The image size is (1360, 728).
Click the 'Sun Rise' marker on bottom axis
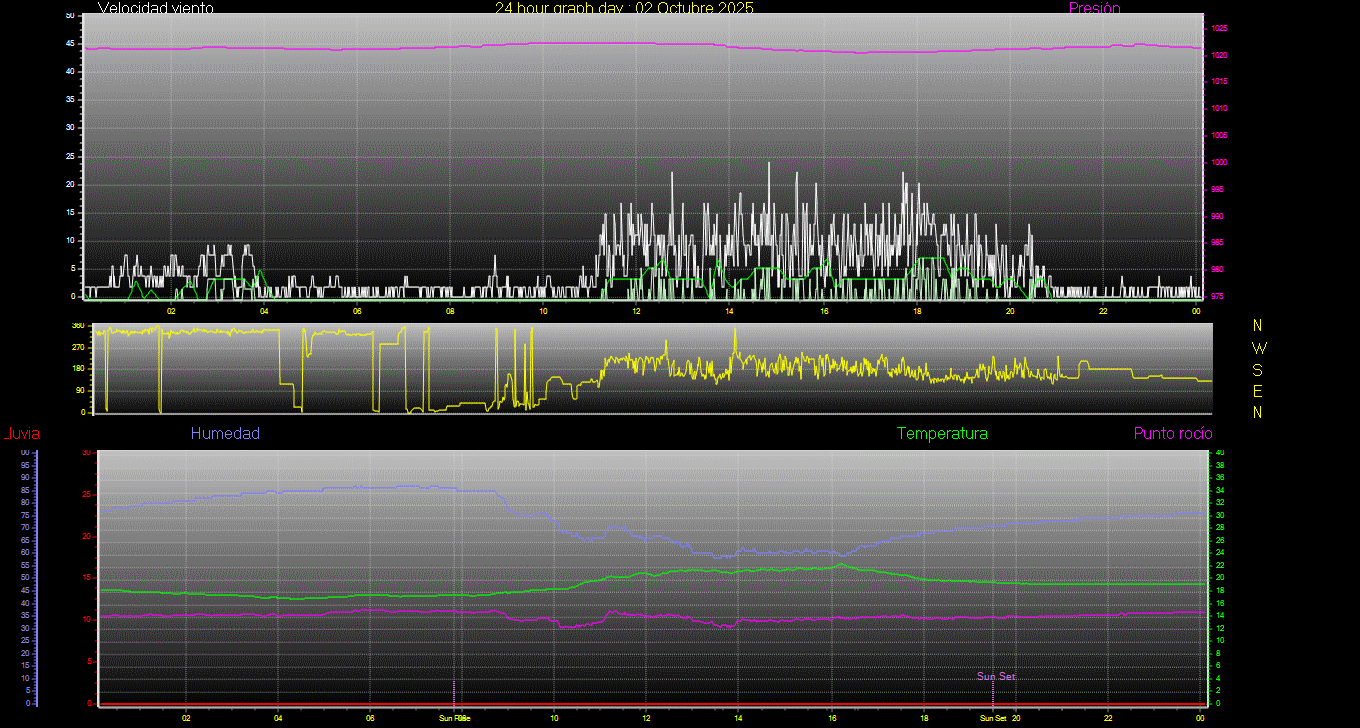pyautogui.click(x=455, y=718)
